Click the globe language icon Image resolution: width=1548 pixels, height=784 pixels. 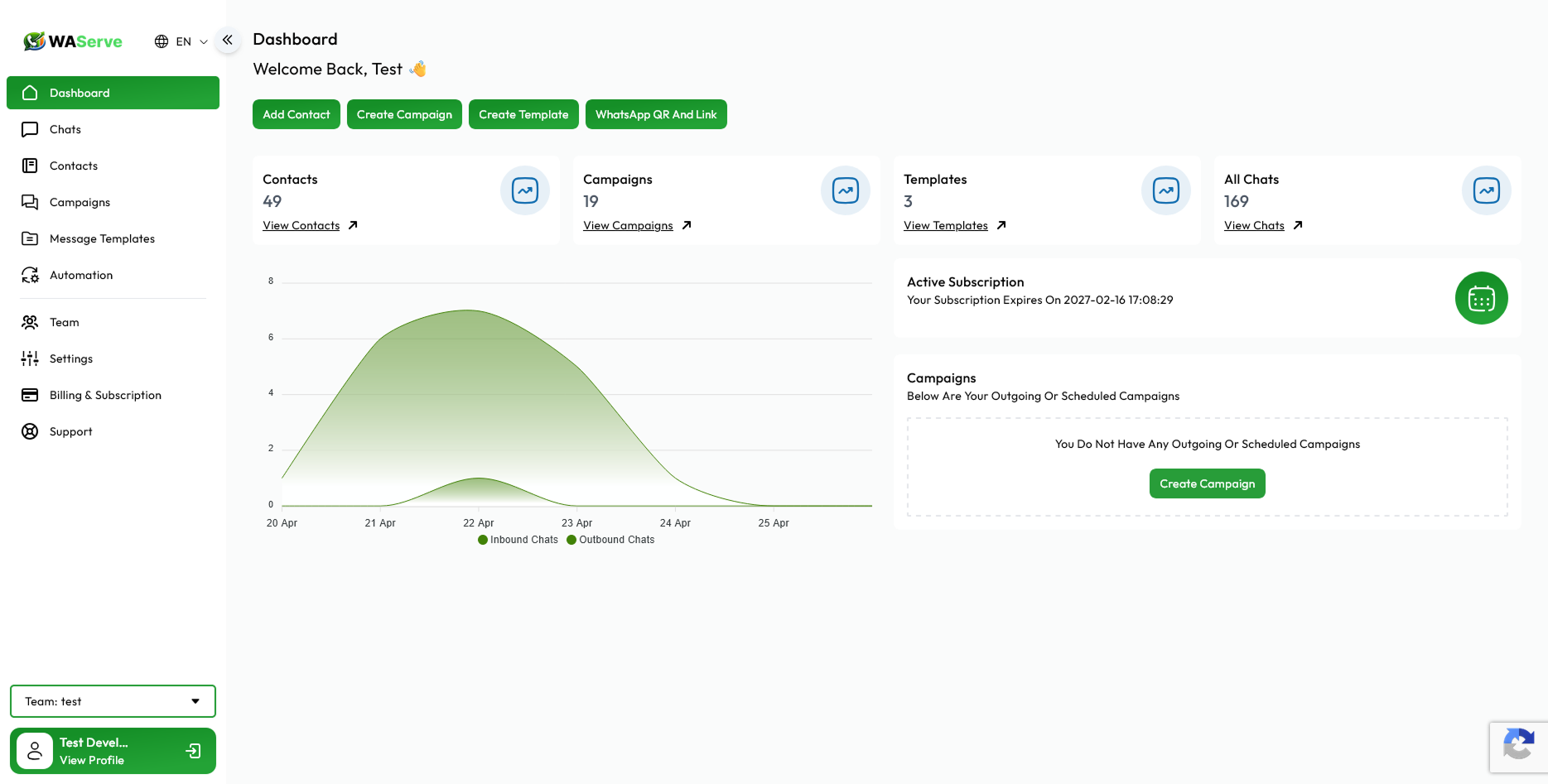tap(162, 41)
